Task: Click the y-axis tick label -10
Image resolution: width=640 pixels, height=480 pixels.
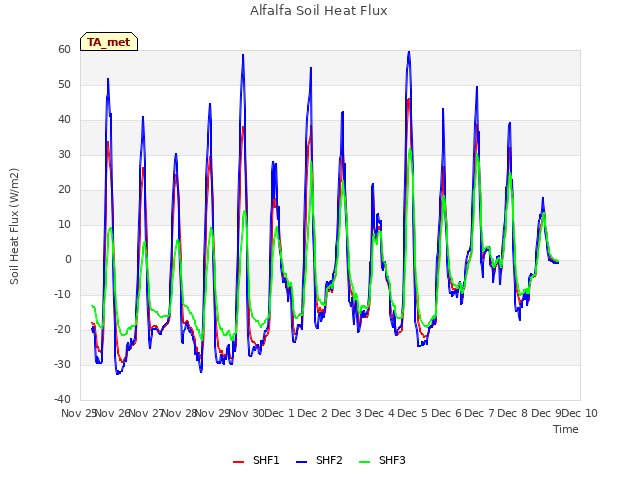Action: coord(62,294)
